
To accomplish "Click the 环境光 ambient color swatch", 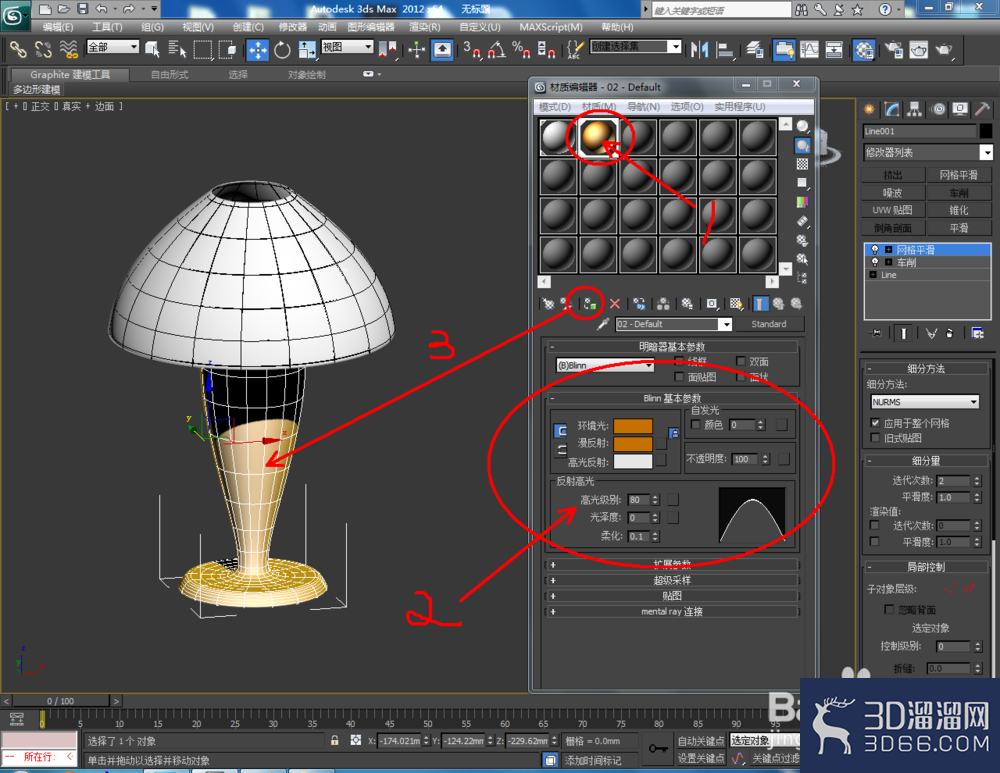I will [633, 426].
